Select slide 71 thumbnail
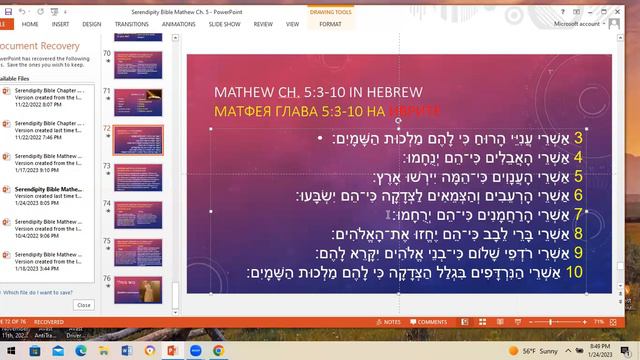 [x=138, y=102]
